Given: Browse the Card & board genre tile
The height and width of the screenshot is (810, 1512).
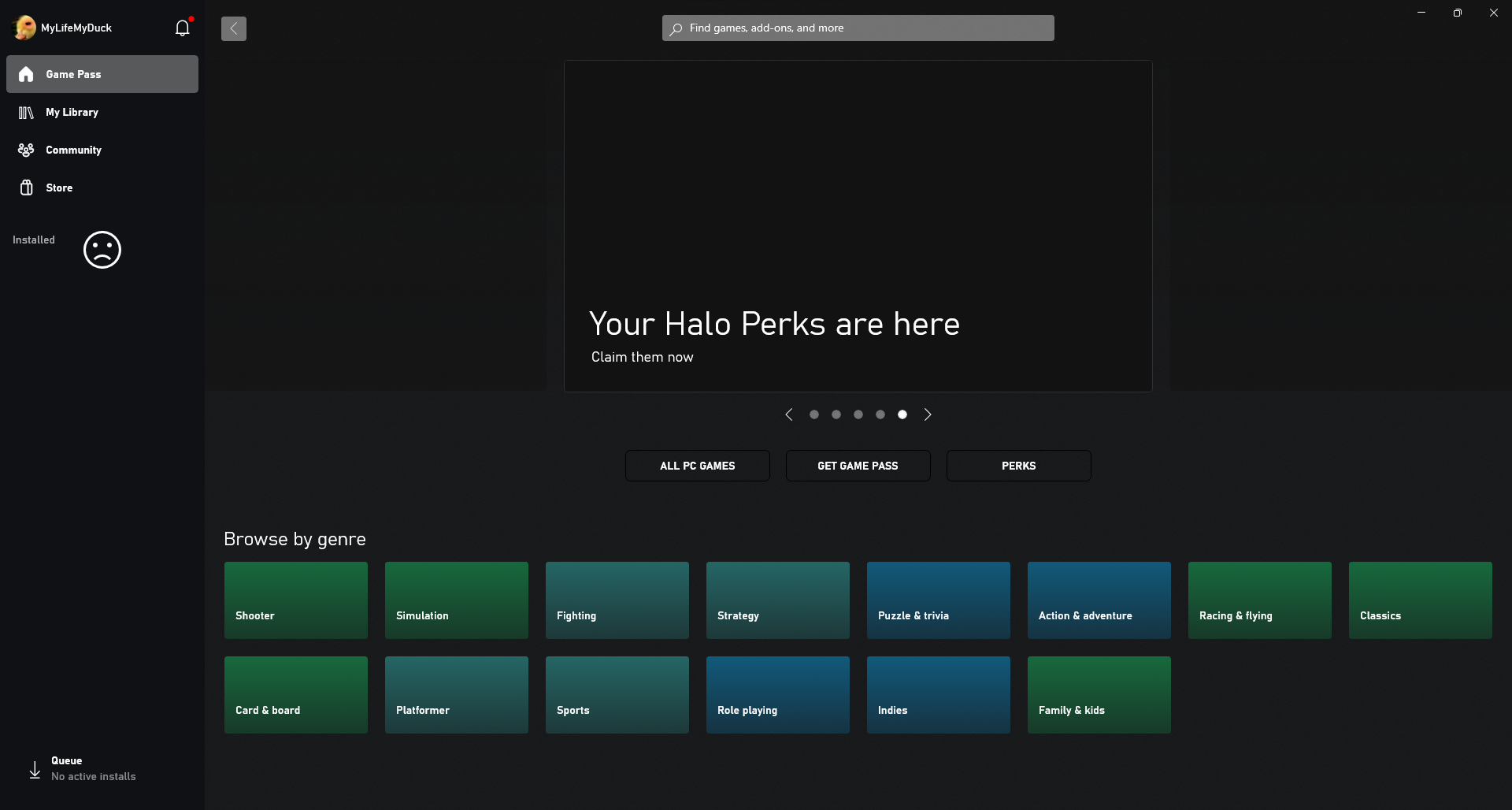Looking at the screenshot, I should pos(296,695).
